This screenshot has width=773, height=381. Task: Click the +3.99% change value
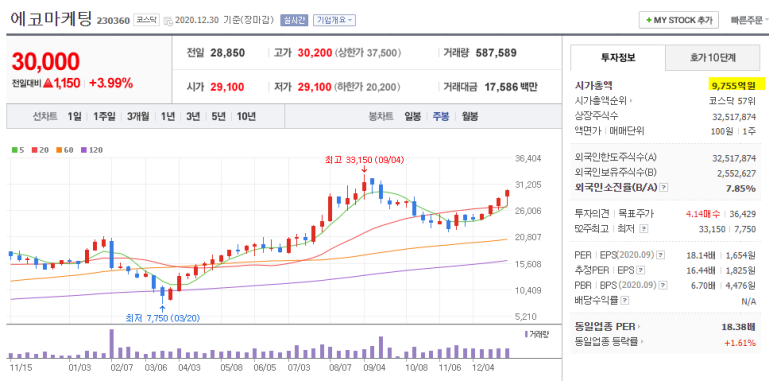(x=111, y=83)
